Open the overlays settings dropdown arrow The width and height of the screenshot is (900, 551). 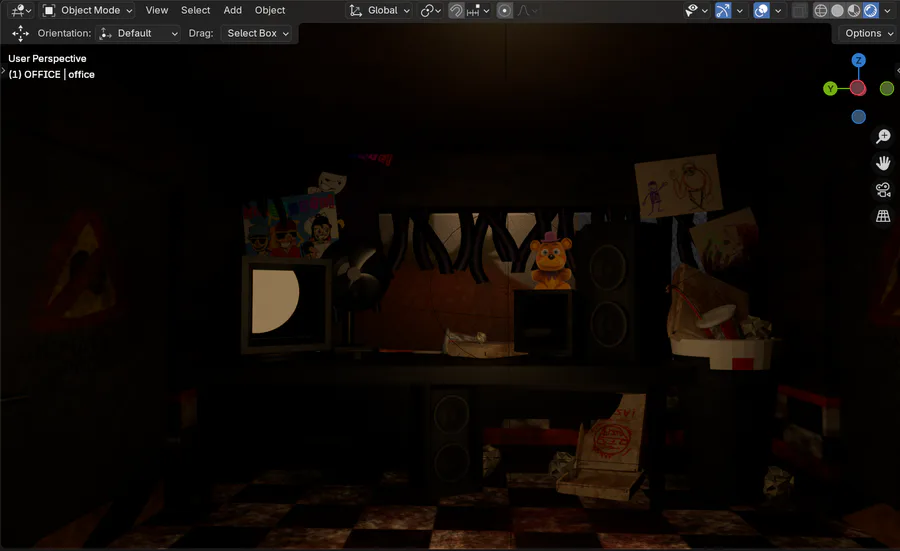[x=778, y=10]
